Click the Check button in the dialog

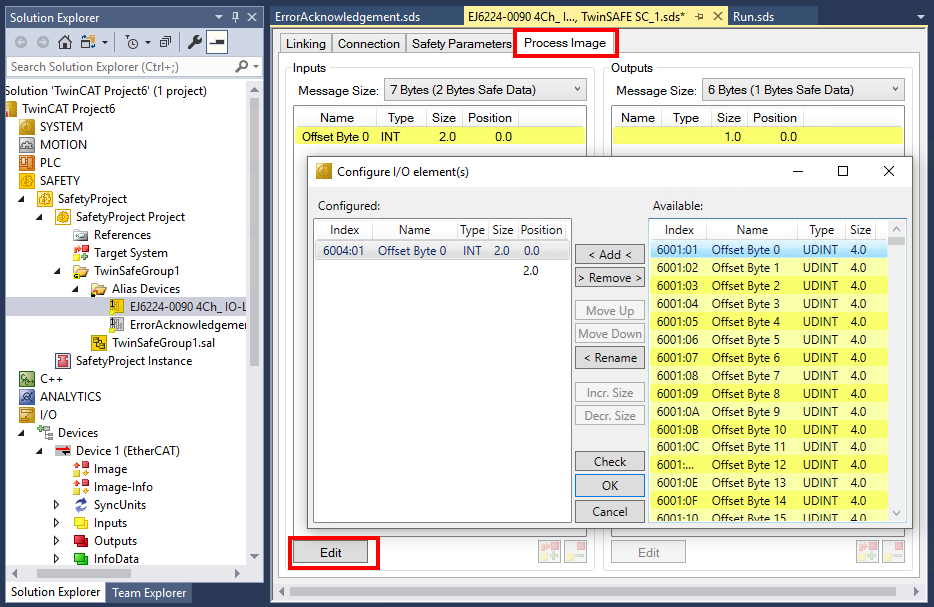(x=610, y=462)
